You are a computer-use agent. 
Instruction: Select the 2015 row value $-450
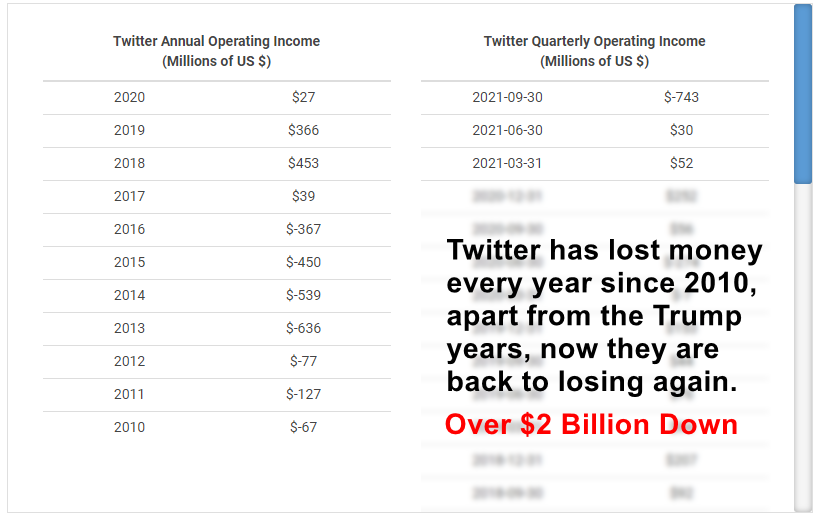[x=303, y=262]
